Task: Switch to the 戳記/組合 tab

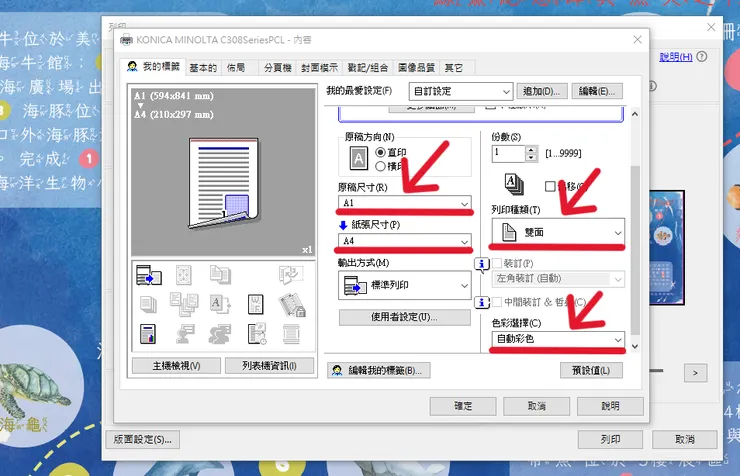Action: (x=368, y=68)
